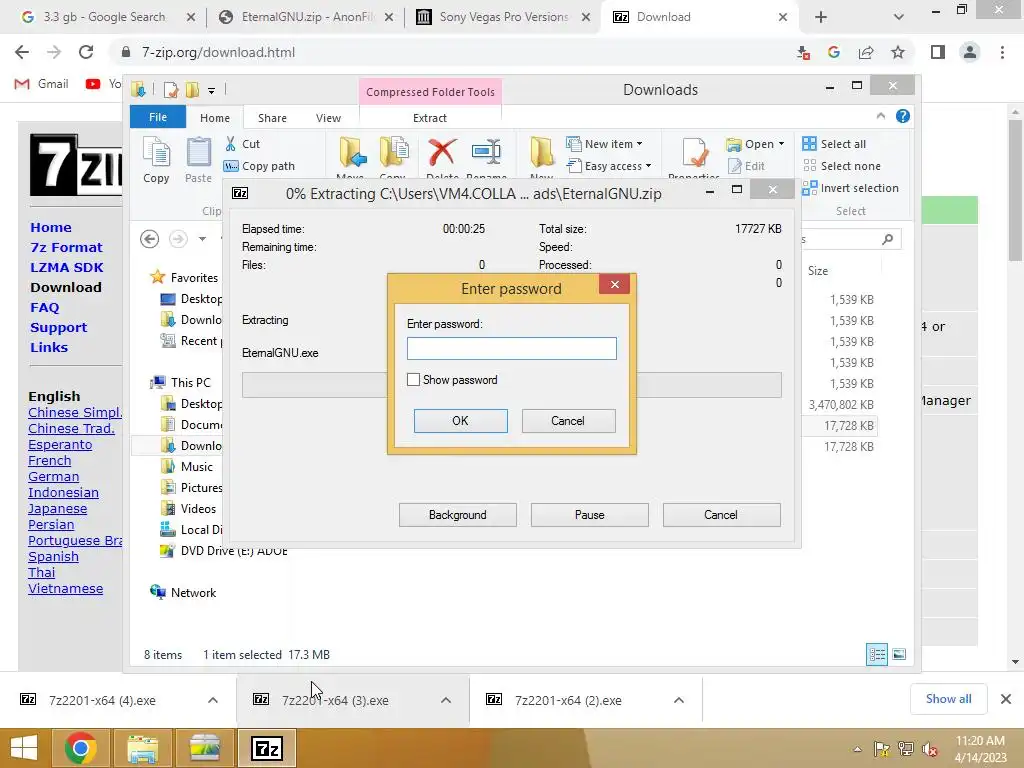This screenshot has height=768, width=1024.
Task: Open File Explorer from the taskbar
Action: 143,748
